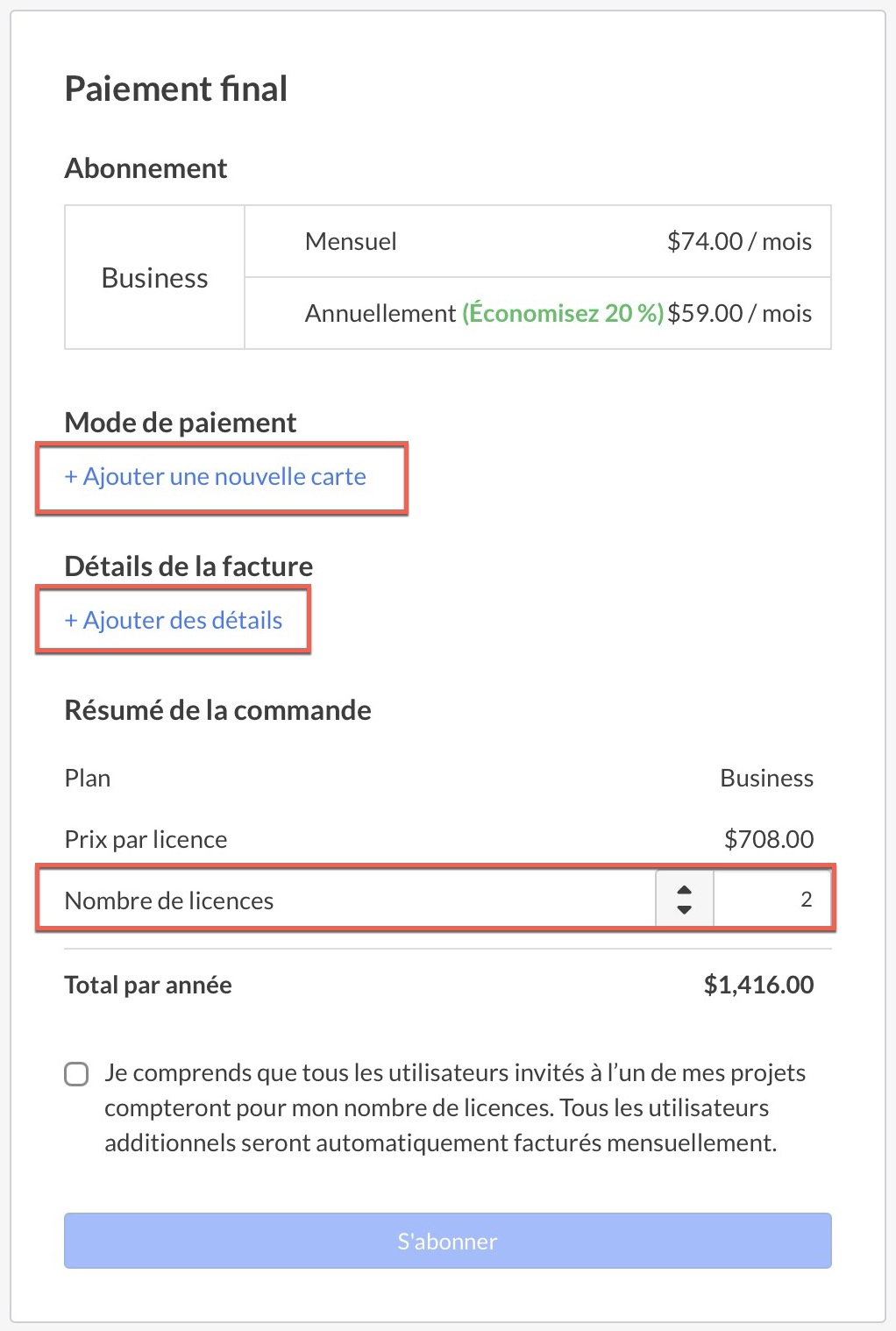Image resolution: width=896 pixels, height=1331 pixels.
Task: Decrease licence count with the down arrow
Action: 685,910
